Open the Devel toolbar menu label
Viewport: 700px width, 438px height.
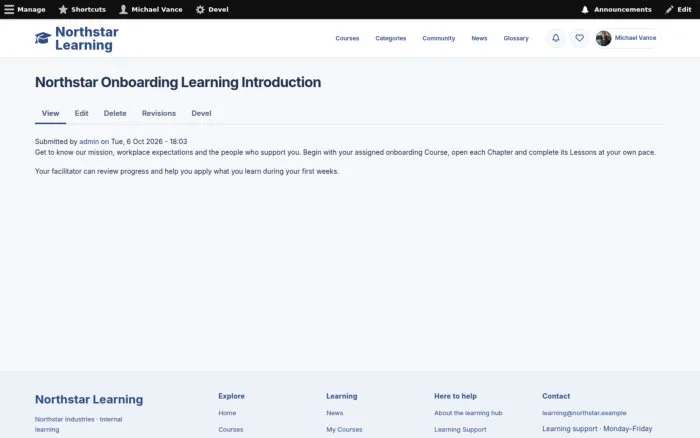point(218,9)
